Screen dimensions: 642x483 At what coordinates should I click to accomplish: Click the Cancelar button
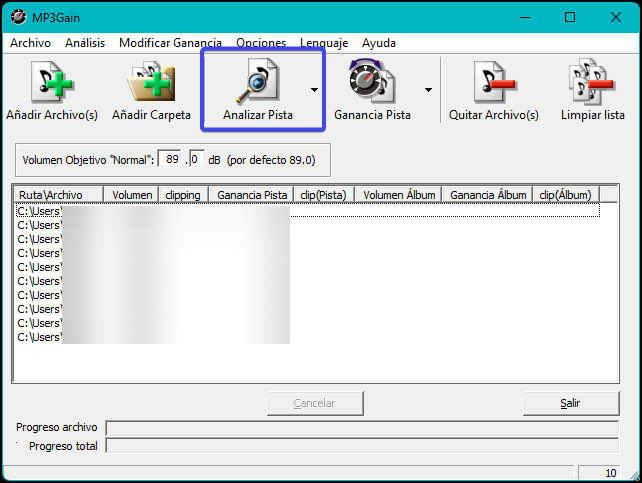315,403
